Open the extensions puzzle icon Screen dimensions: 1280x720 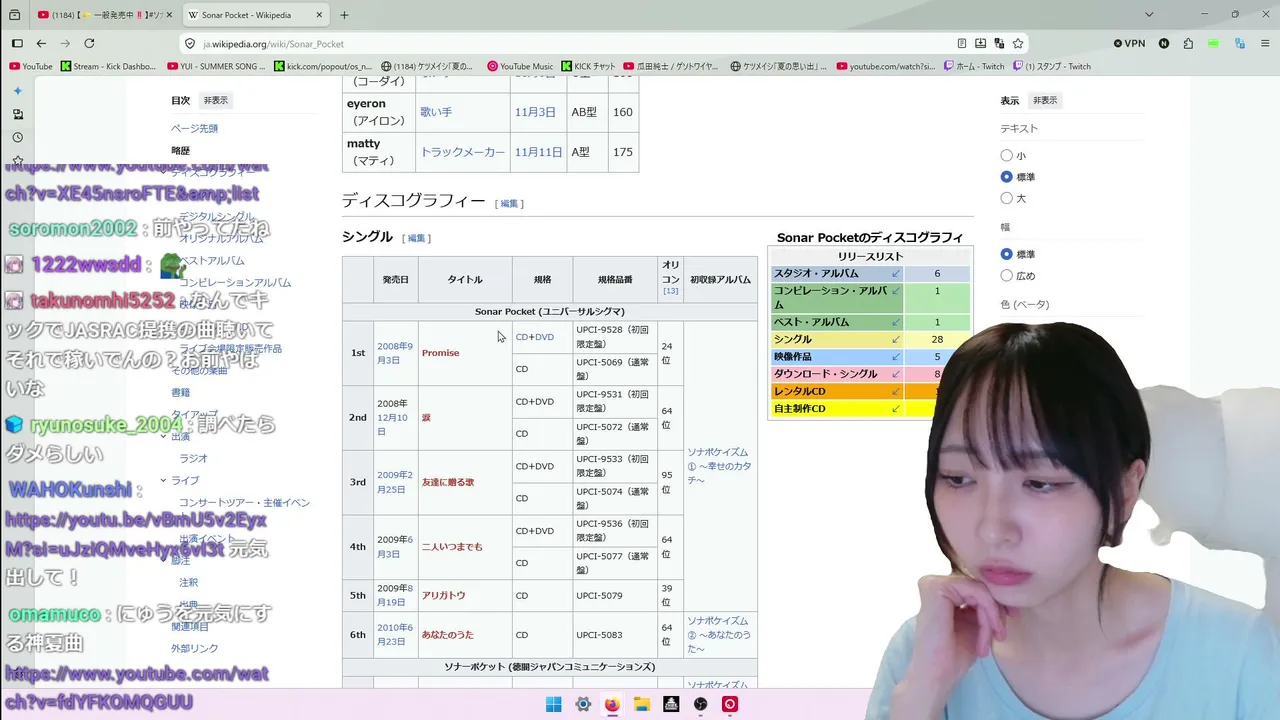[1188, 43]
